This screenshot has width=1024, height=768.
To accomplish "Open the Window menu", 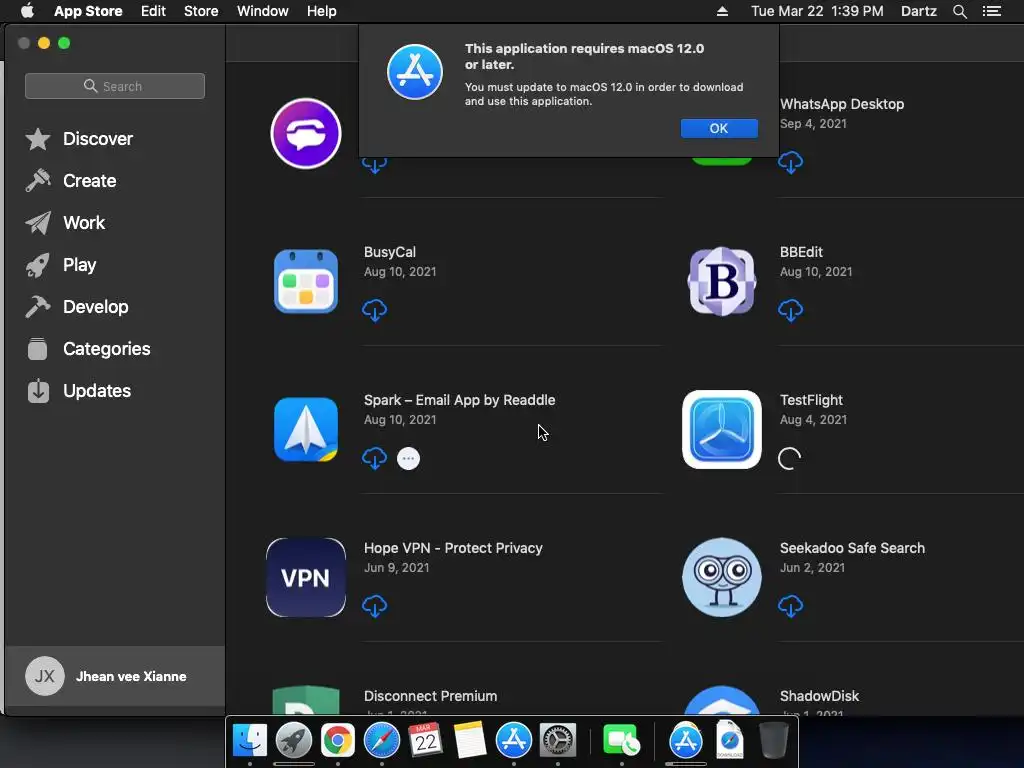I will tap(263, 11).
